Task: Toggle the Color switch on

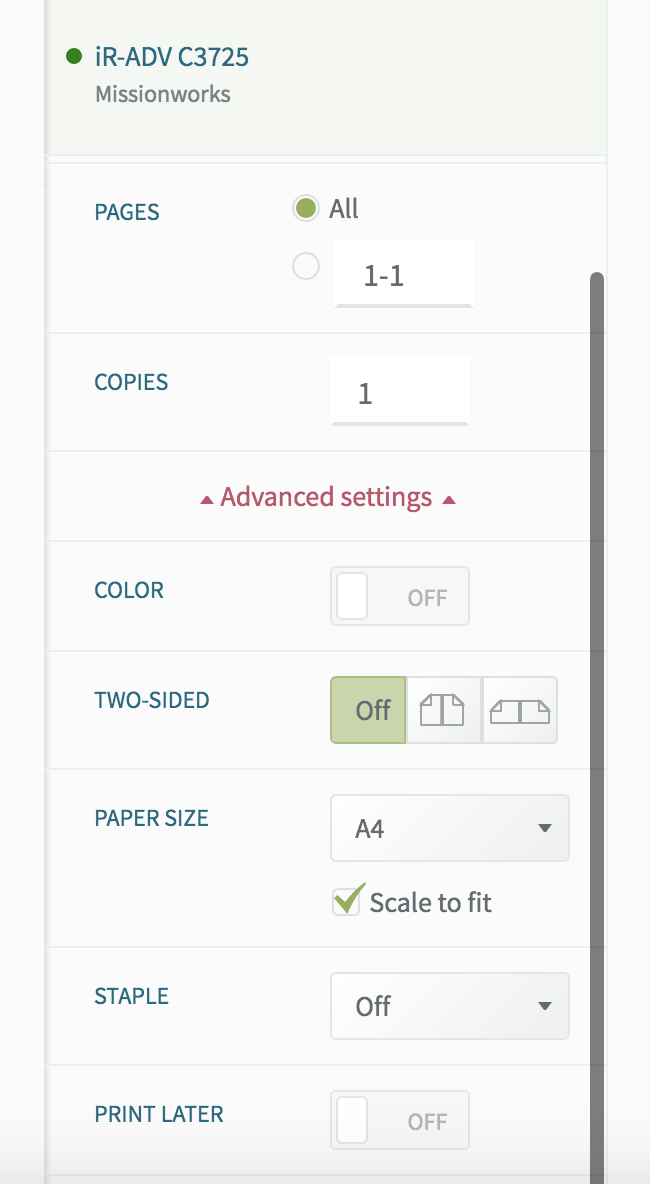Action: tap(399, 597)
